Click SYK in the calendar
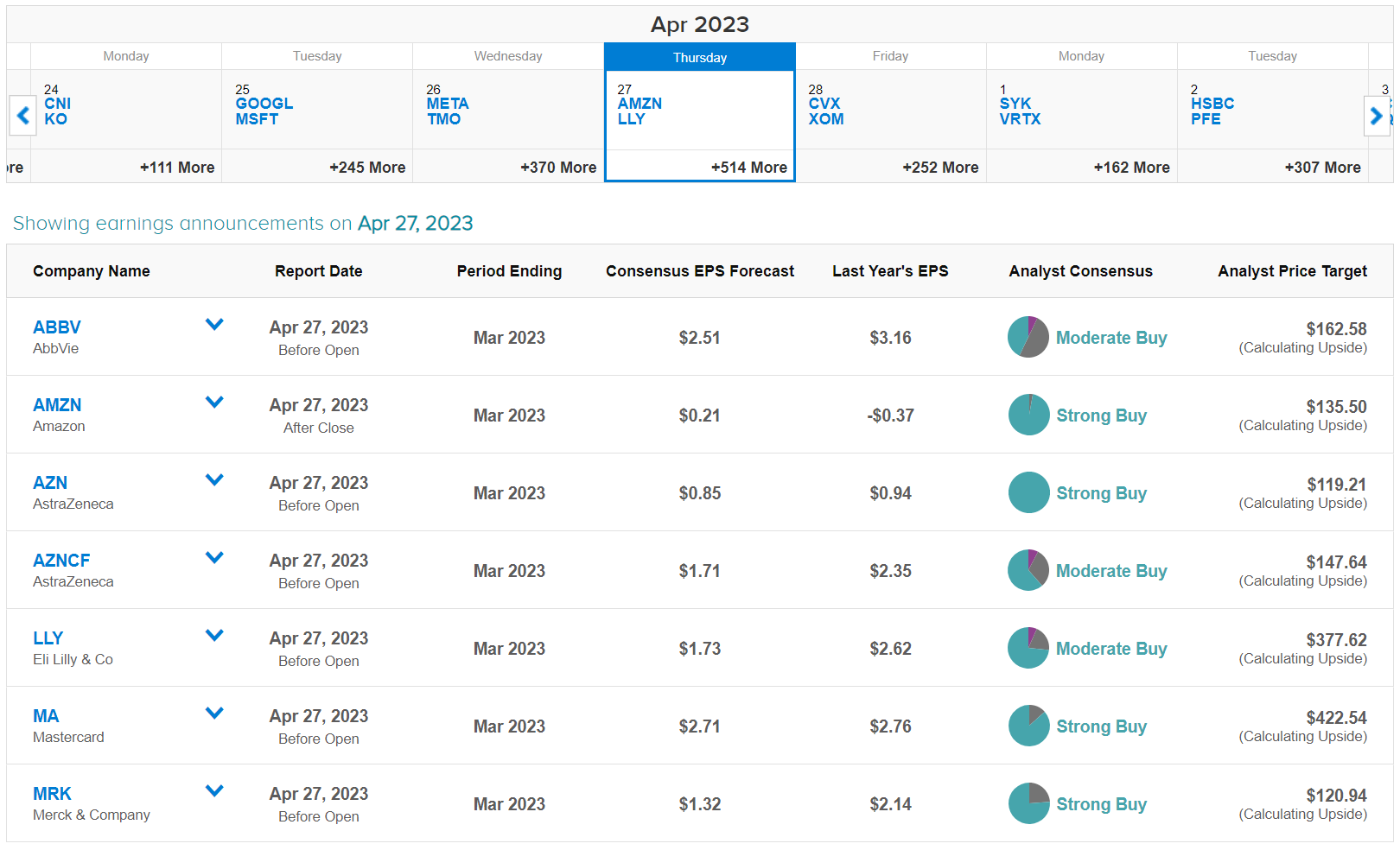Viewport: 1400px width, 850px height. (x=1015, y=104)
